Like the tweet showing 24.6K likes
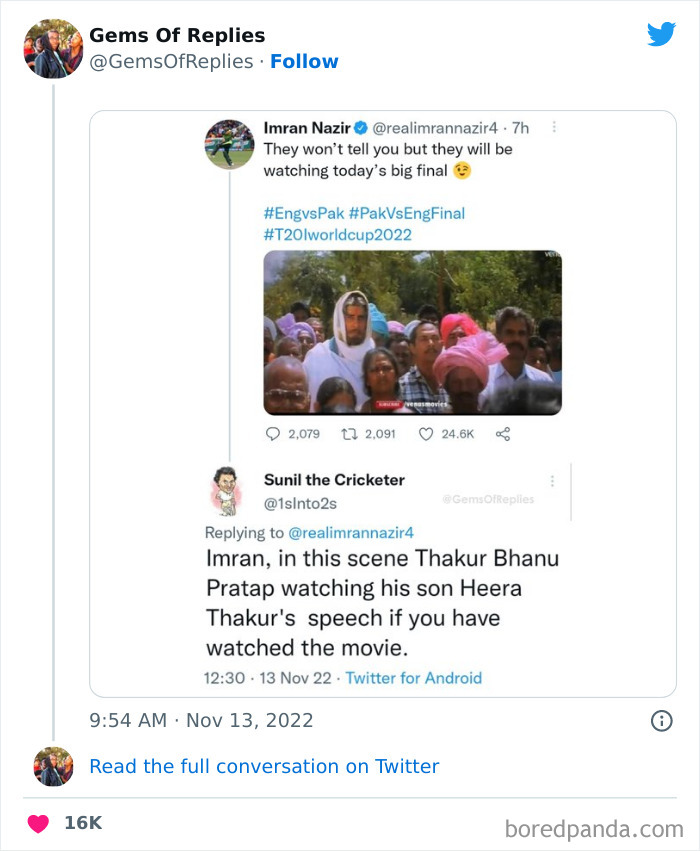 tap(427, 434)
